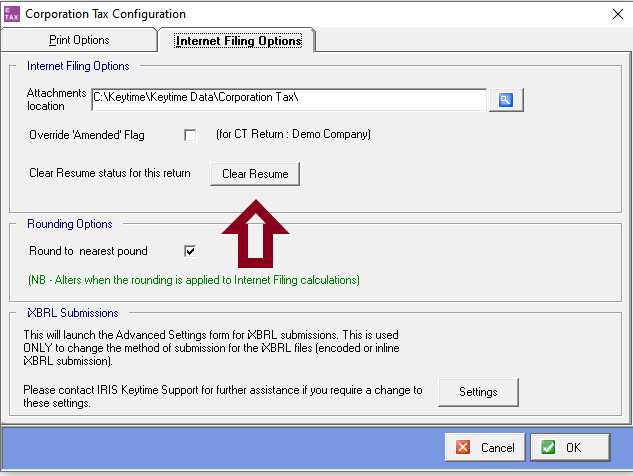
Task: Untick the Round to nearest pound checkbox
Action: click(190, 251)
